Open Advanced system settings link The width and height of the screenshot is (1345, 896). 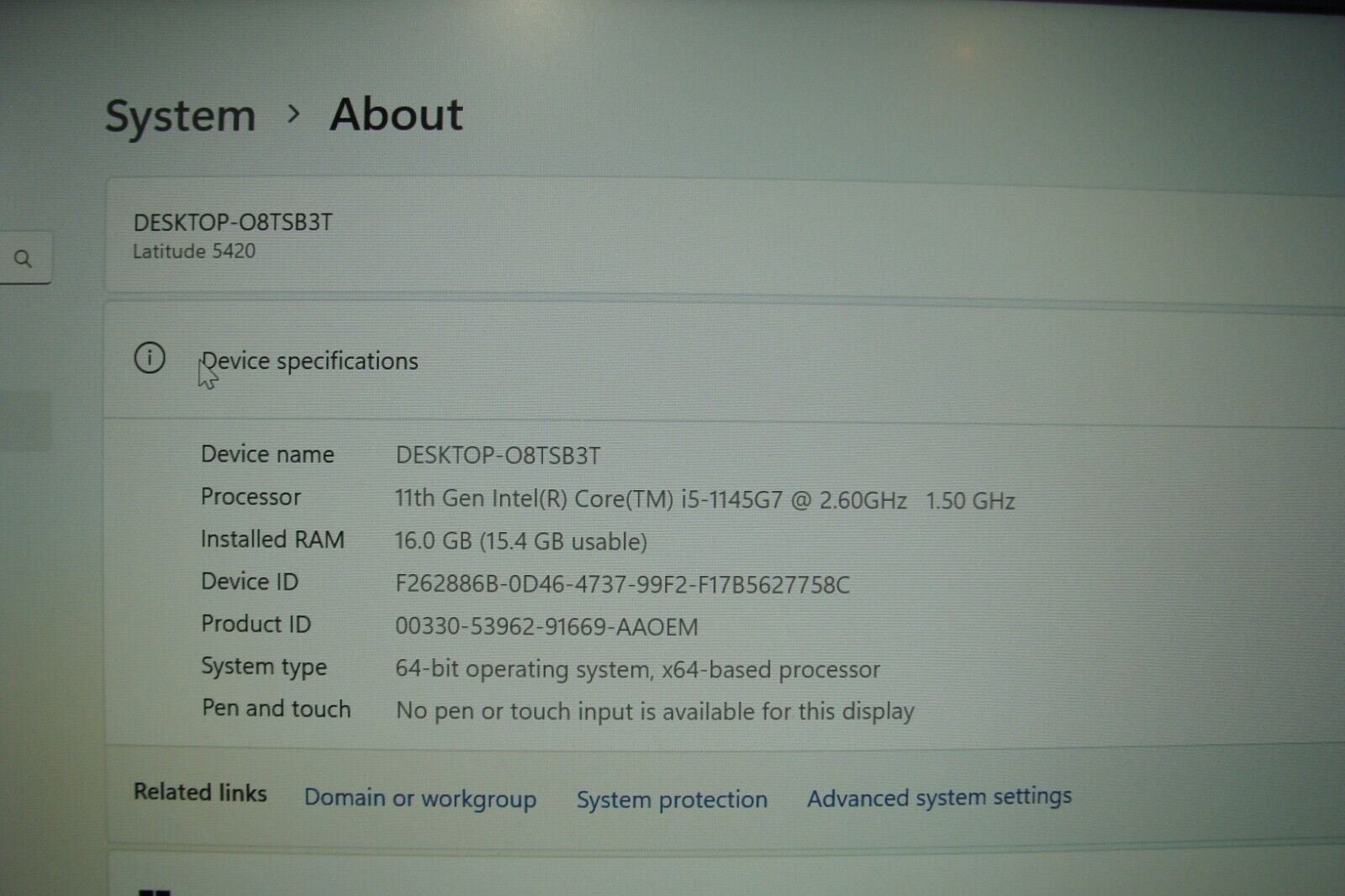[x=939, y=797]
